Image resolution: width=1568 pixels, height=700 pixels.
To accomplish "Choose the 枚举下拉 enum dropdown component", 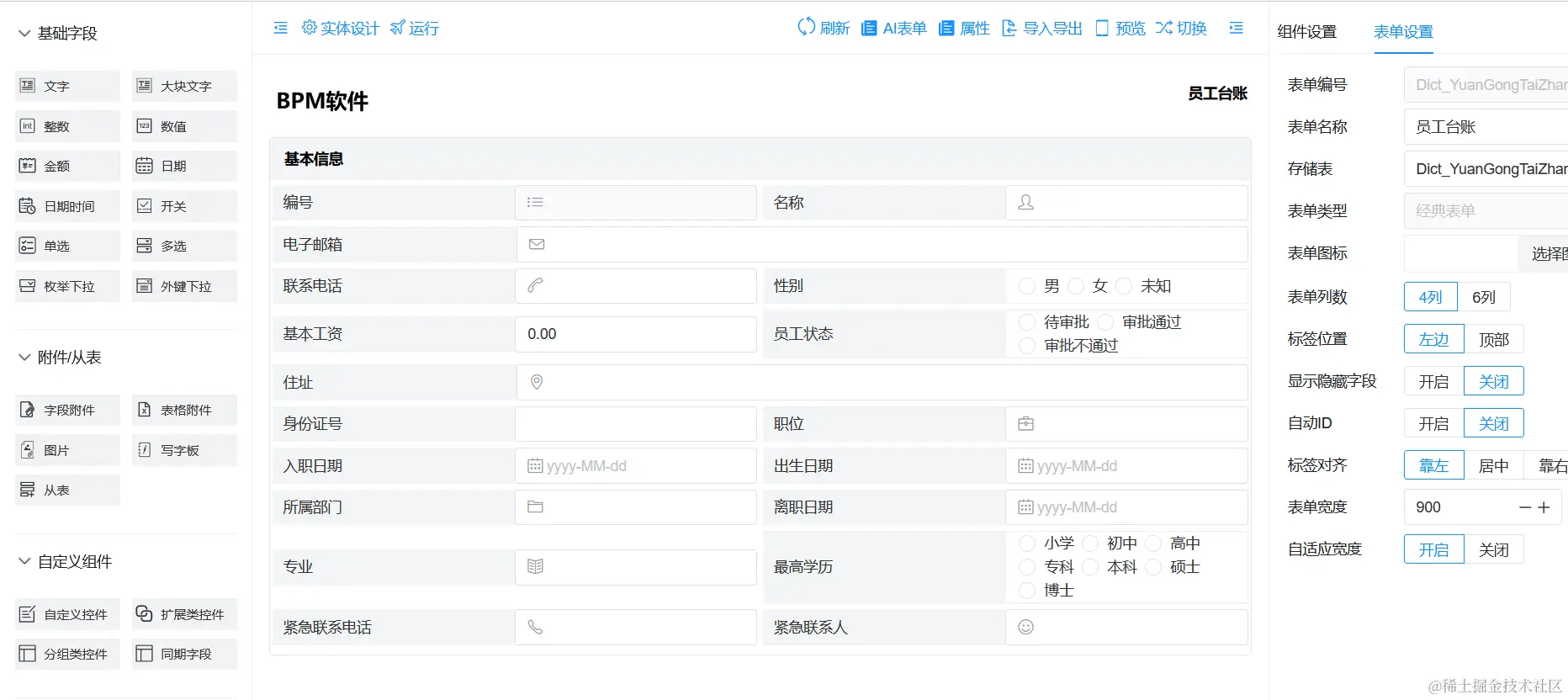I will (x=67, y=286).
